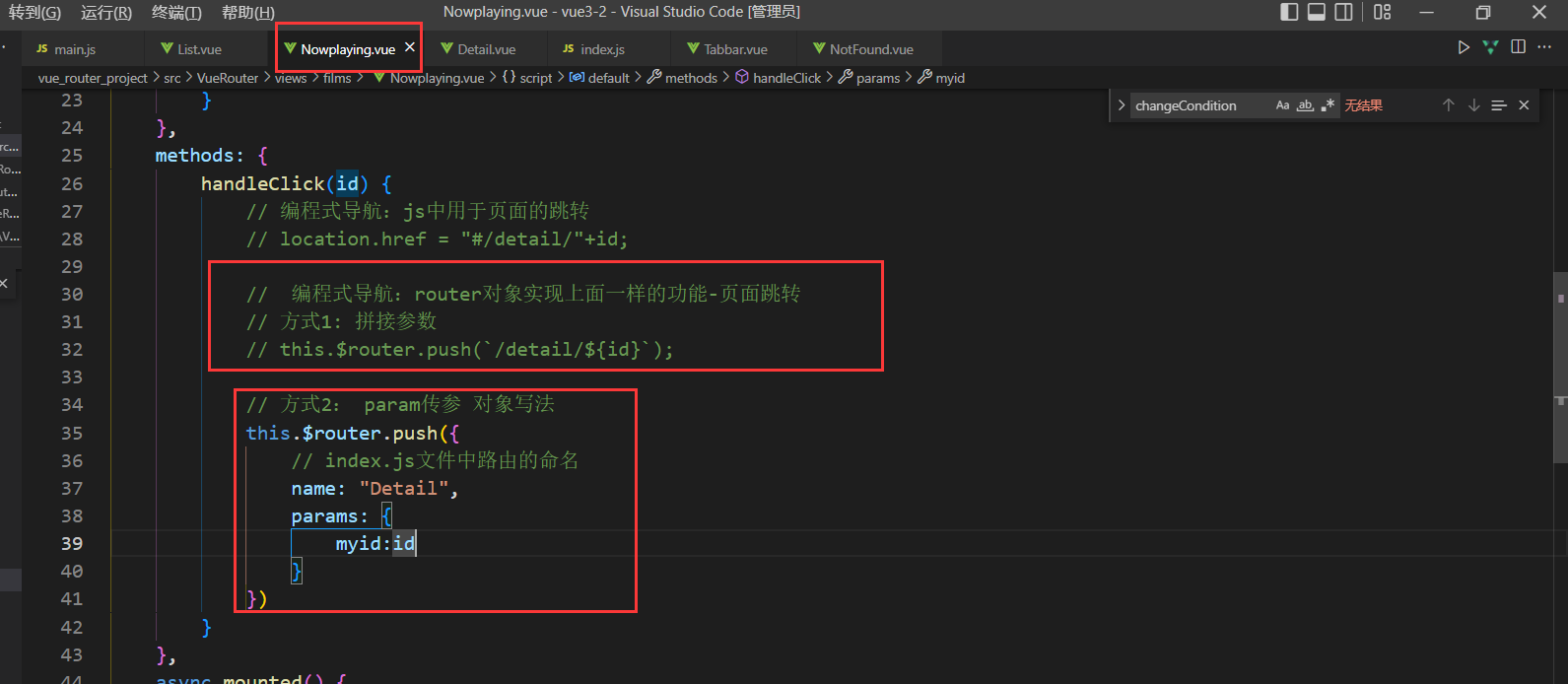The image size is (1568, 684).
Task: Click line number 26 in gutter
Action: coord(72,183)
